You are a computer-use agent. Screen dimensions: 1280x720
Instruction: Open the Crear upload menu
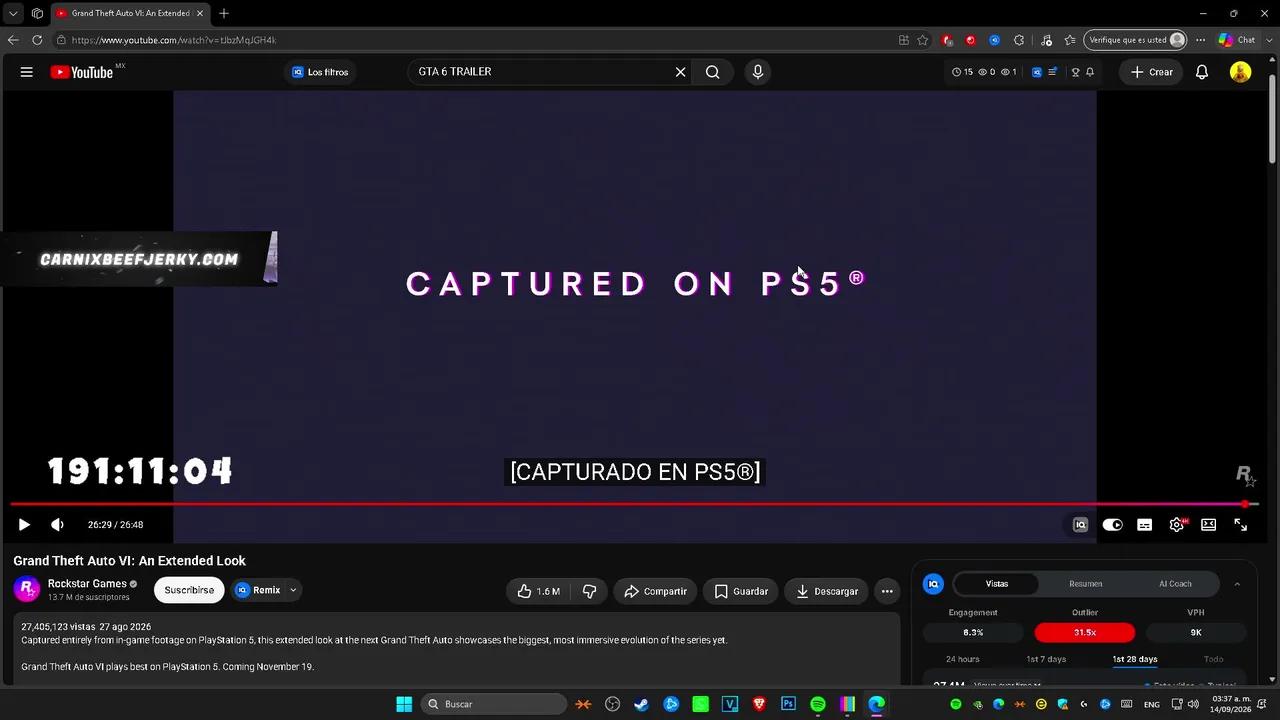[x=1152, y=72]
